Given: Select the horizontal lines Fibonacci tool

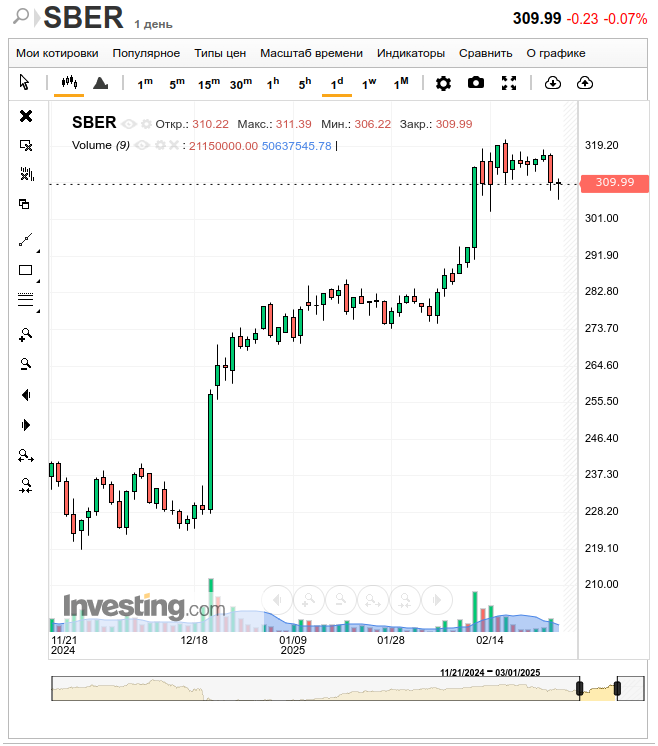Looking at the screenshot, I should (x=26, y=299).
